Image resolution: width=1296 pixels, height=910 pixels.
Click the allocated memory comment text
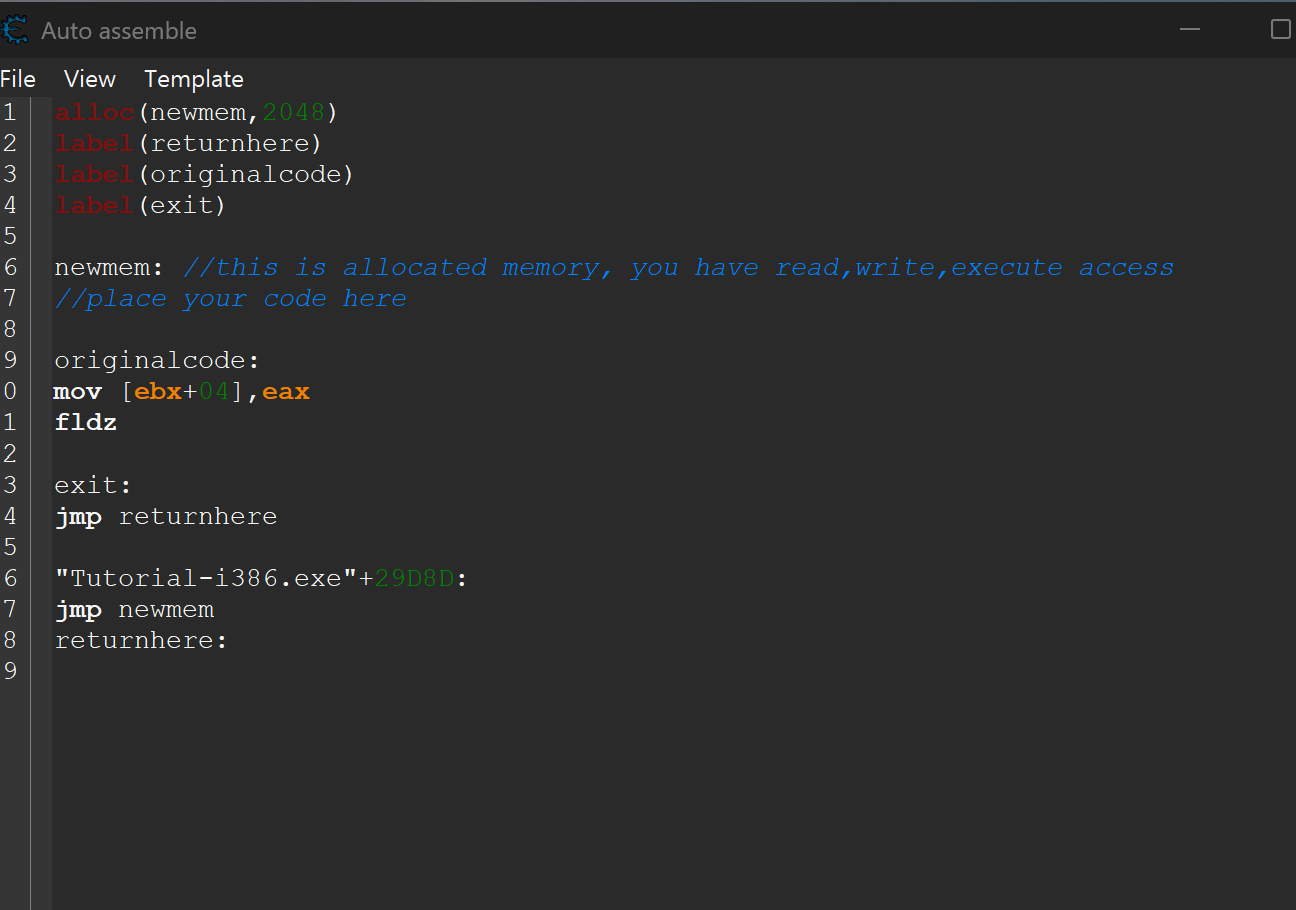[x=679, y=267]
